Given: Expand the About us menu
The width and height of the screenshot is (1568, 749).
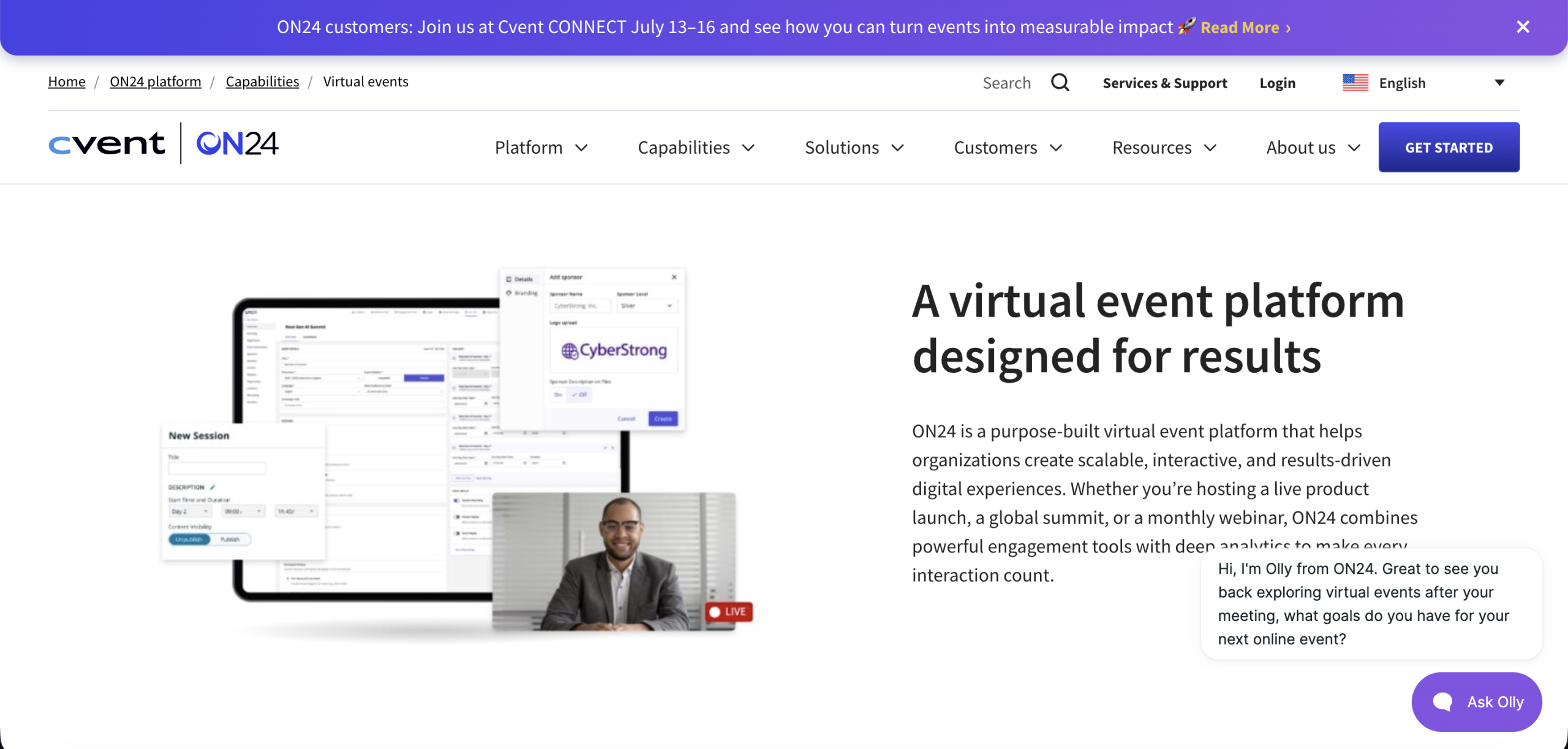Looking at the screenshot, I should pos(1313,148).
